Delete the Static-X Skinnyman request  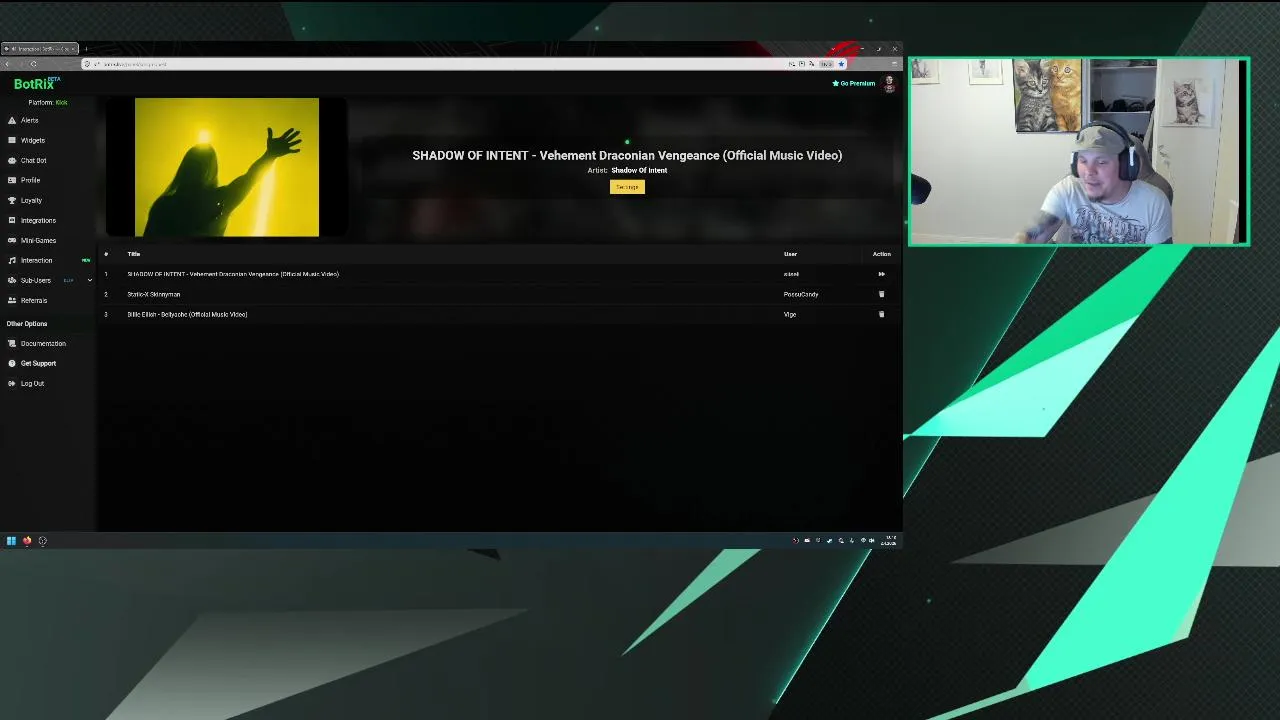click(881, 294)
